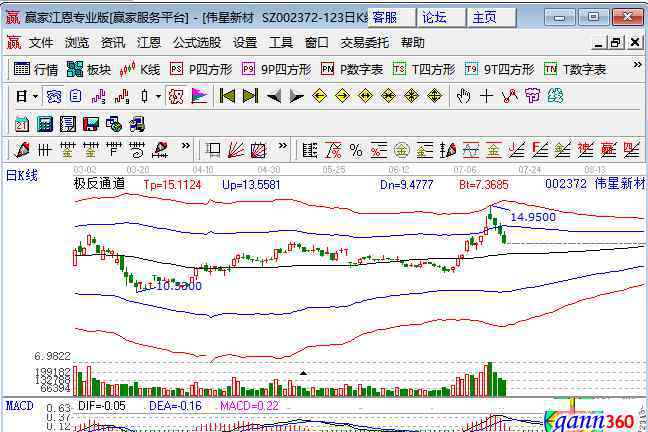Select the rectangle box drawing tool
Viewport: 648px width, 432px height.
pos(213,150)
